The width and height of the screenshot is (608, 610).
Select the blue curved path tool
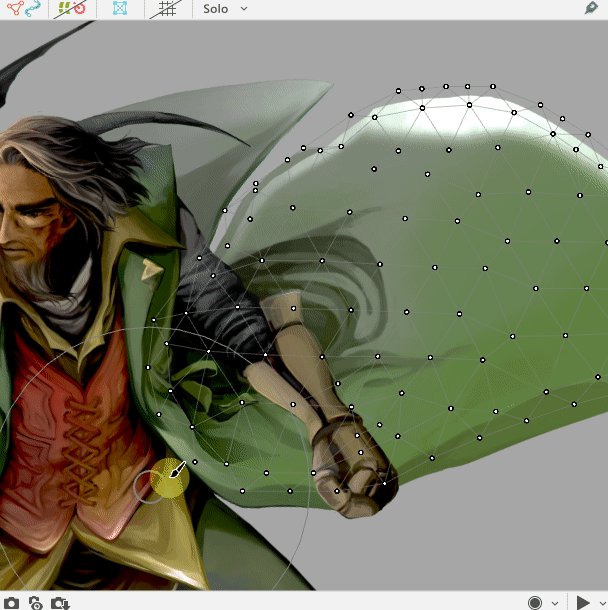pos(33,8)
